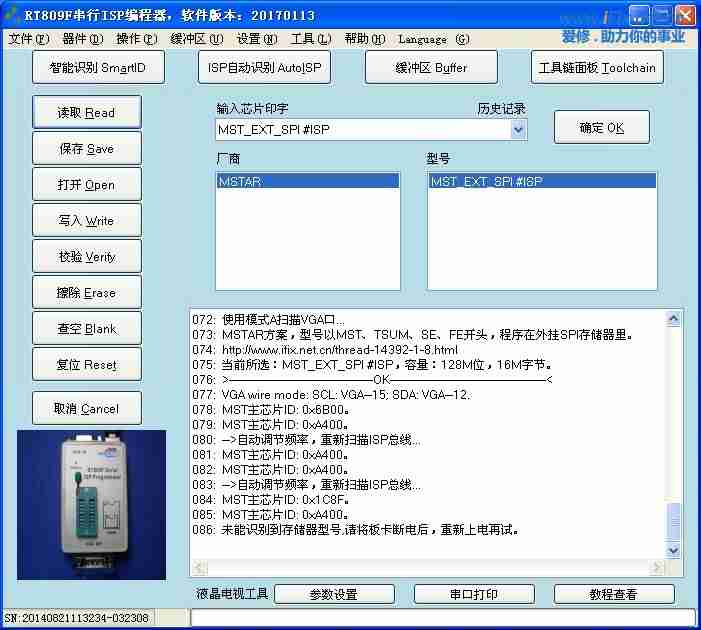Expand the chip marking history dropdown arrow
This screenshot has height=630, width=701.
pyautogui.click(x=518, y=130)
